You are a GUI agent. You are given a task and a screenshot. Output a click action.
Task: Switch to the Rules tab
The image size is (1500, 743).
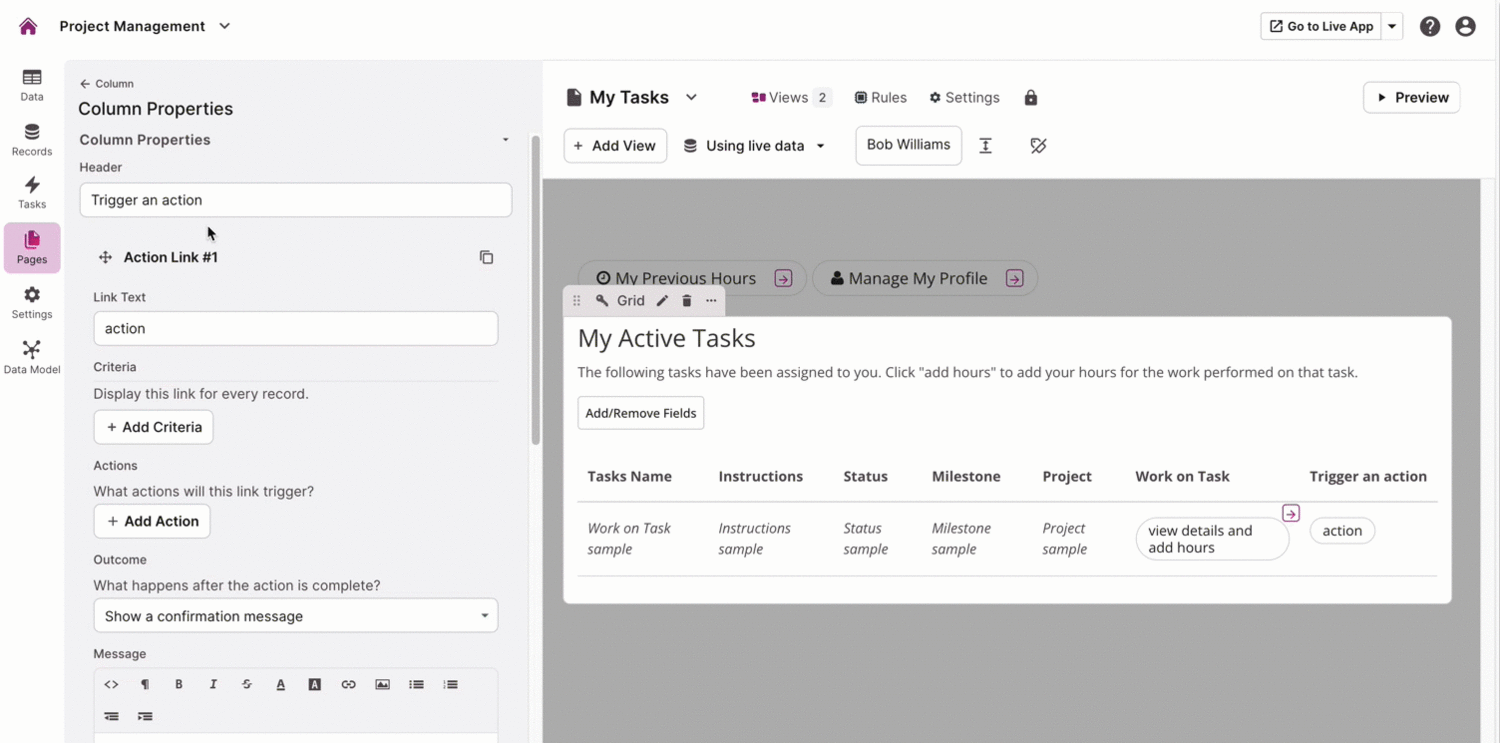click(x=880, y=97)
